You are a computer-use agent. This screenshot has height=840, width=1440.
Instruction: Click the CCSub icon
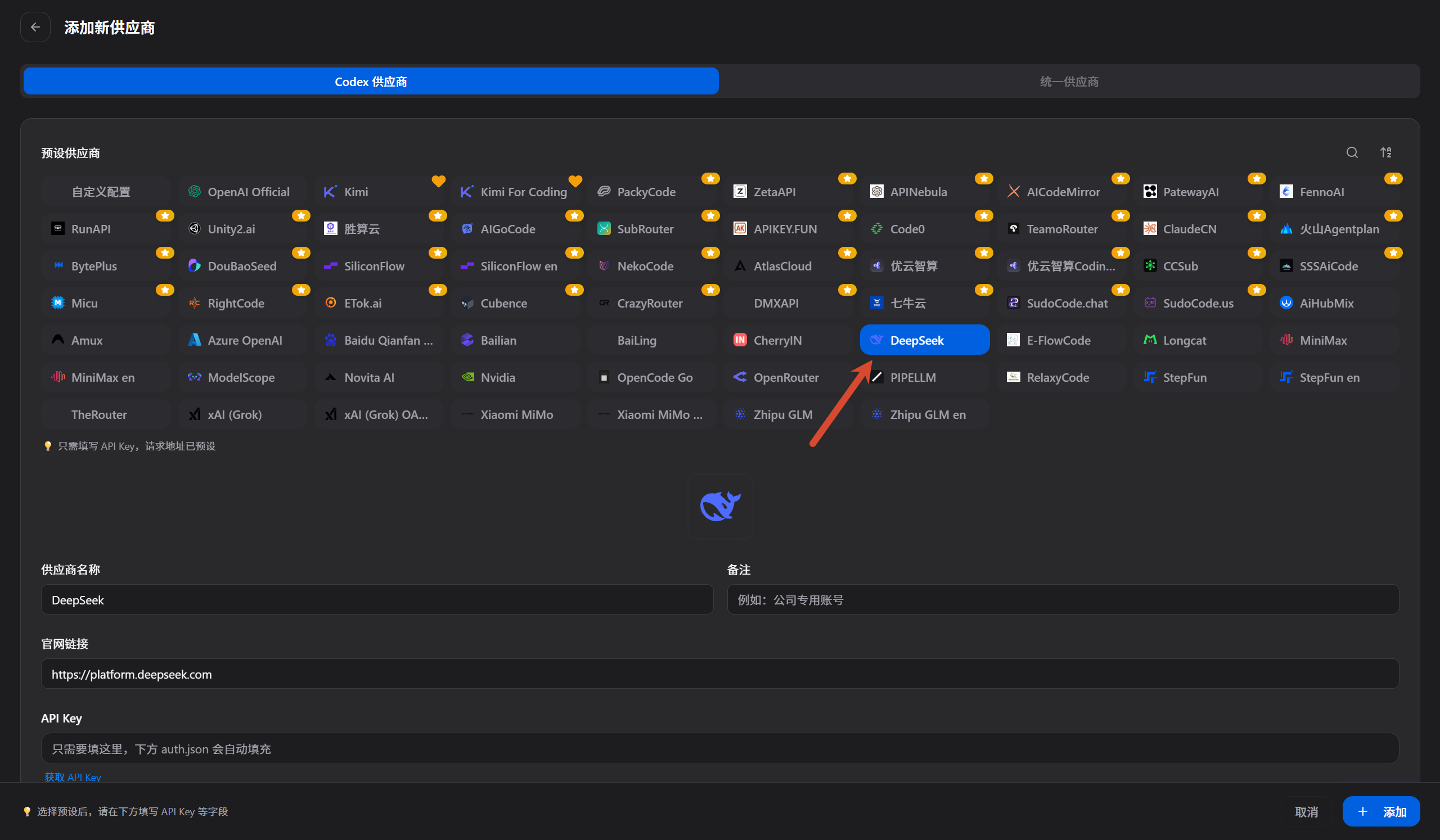click(1150, 266)
